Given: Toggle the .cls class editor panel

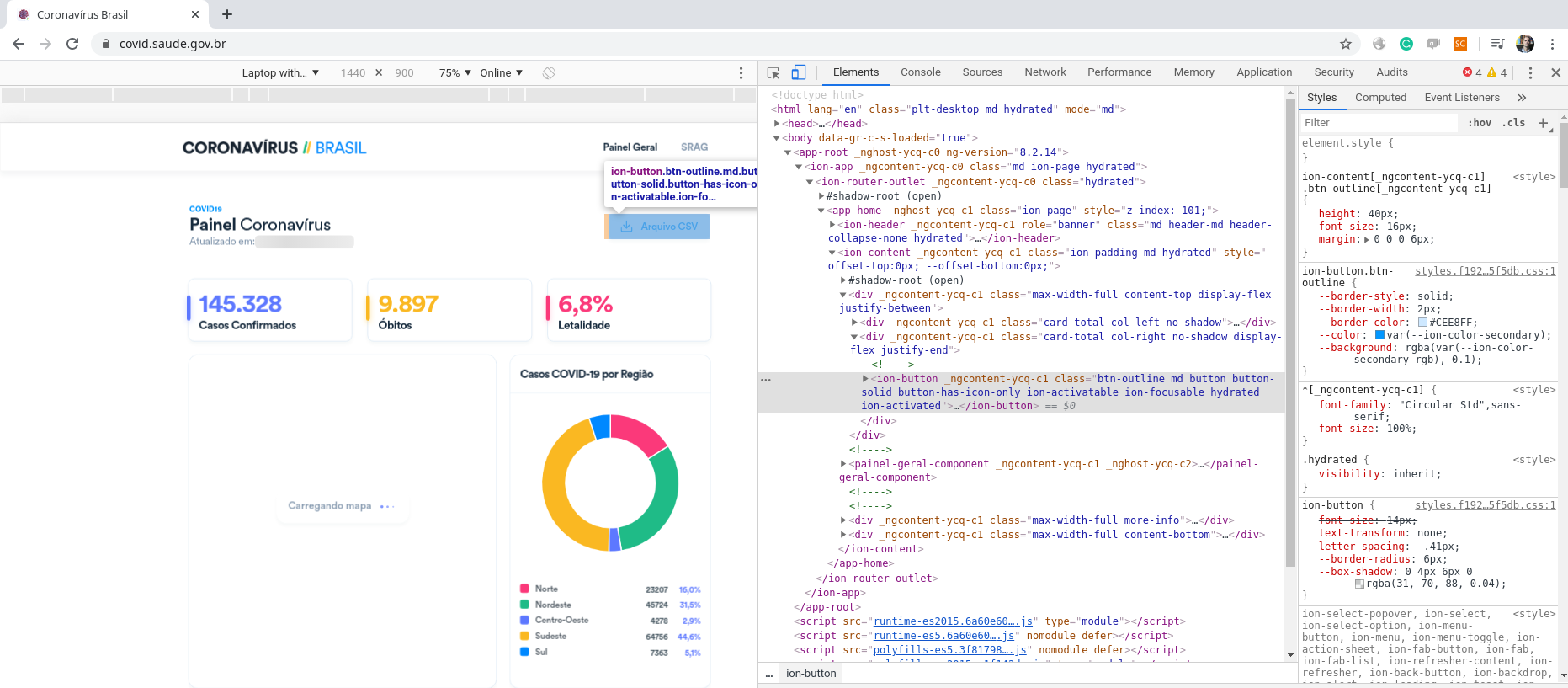Looking at the screenshot, I should pos(1515,123).
